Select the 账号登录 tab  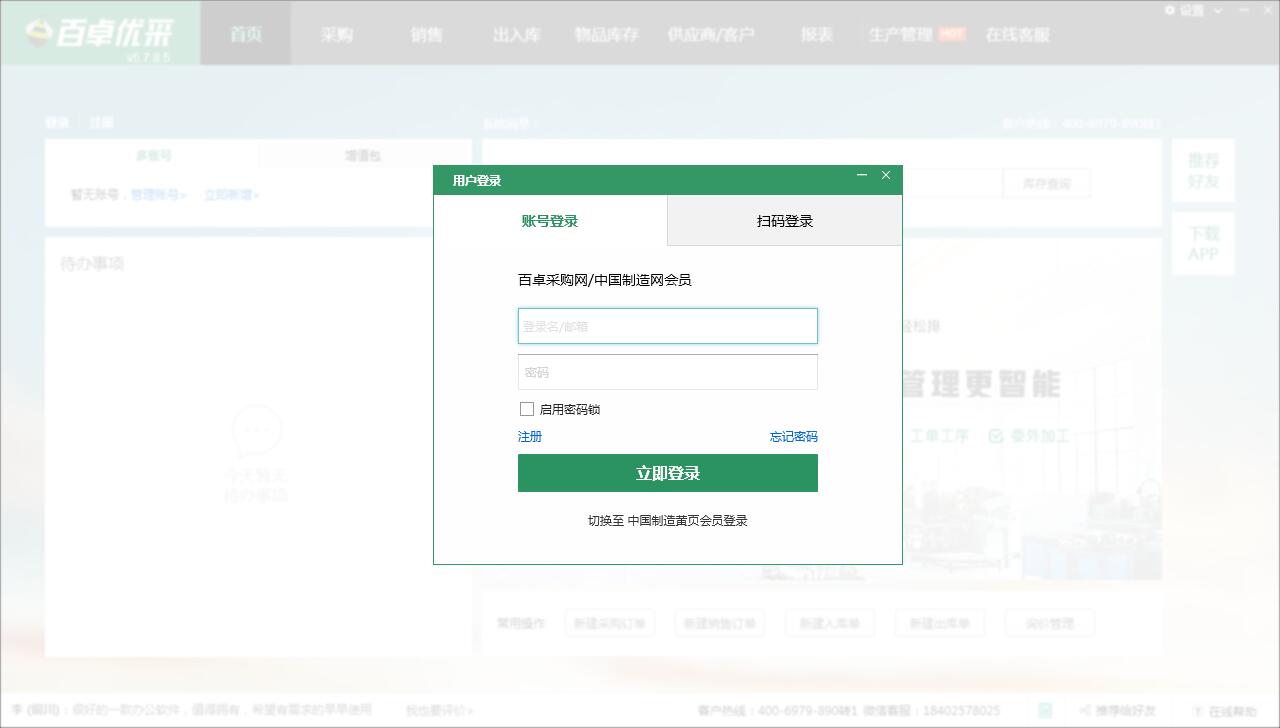point(548,220)
